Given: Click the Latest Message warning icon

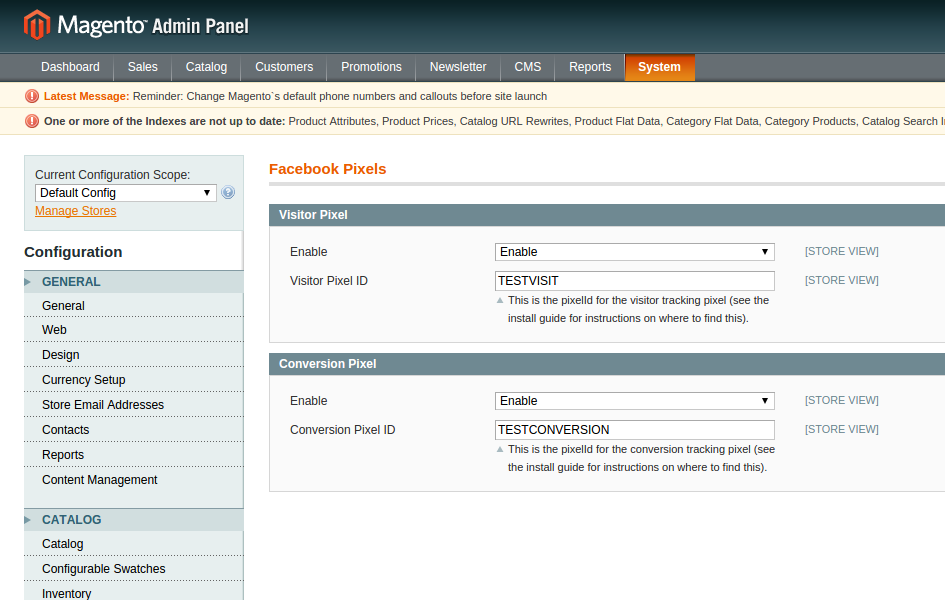Looking at the screenshot, I should tap(31, 96).
